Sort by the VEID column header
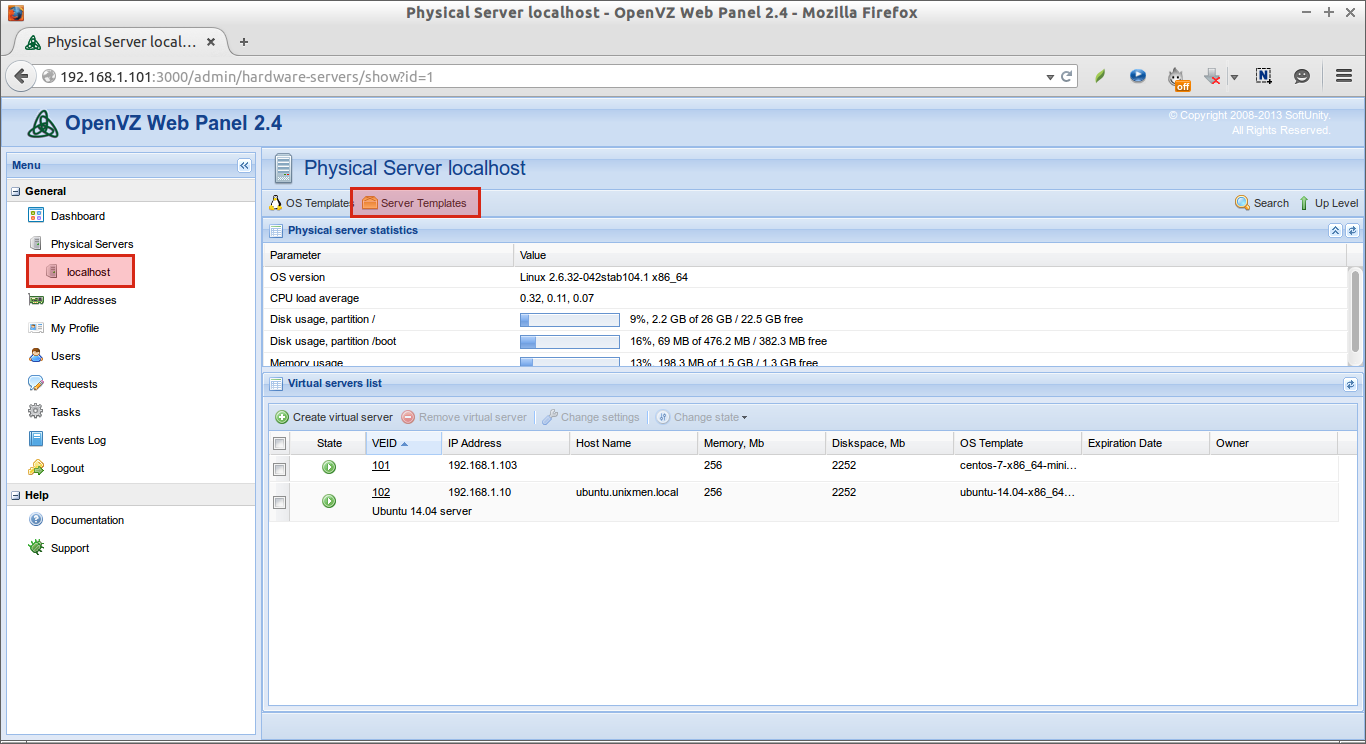 click(x=403, y=443)
